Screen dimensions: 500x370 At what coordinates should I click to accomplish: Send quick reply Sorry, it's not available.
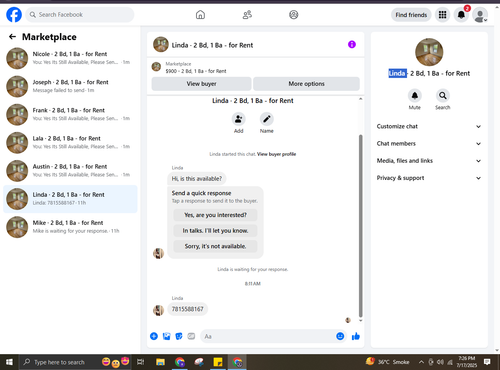click(x=215, y=246)
